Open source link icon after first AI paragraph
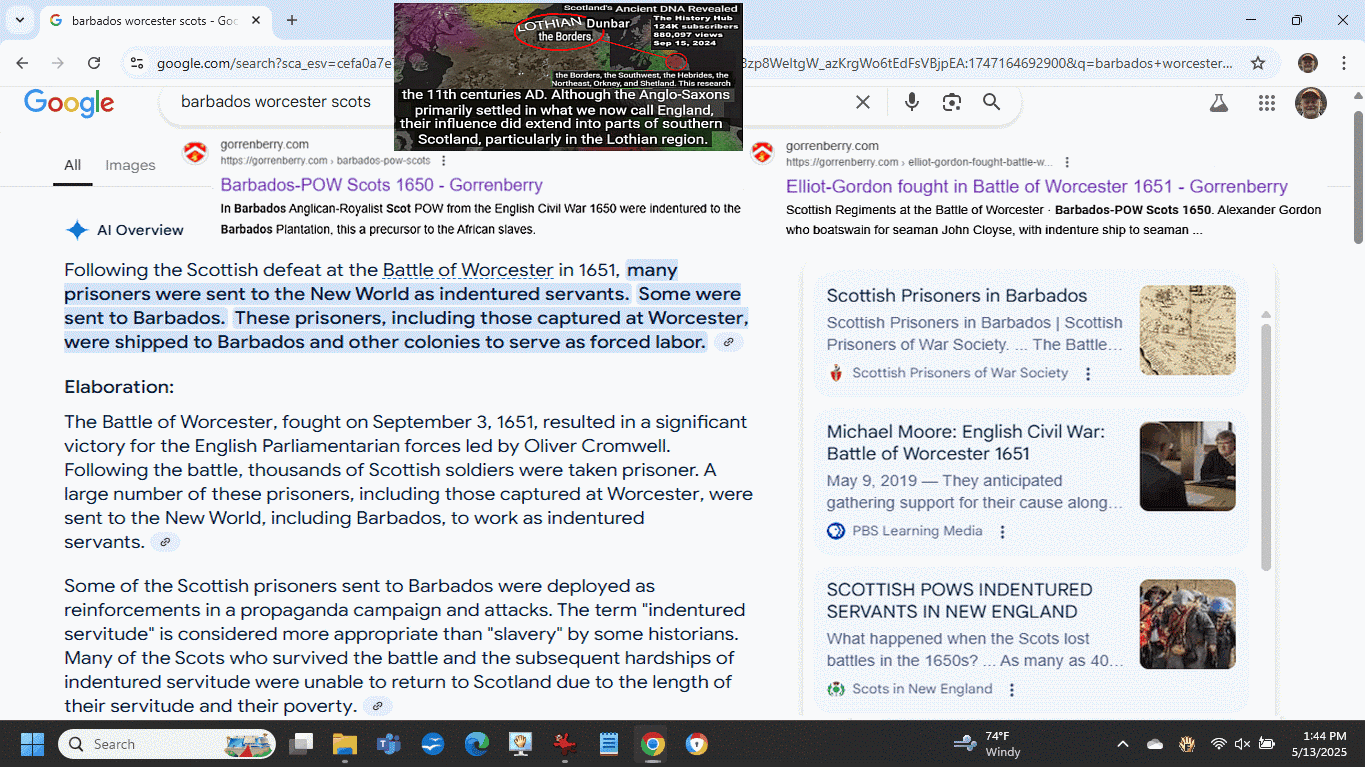This screenshot has height=767, width=1365. point(729,343)
